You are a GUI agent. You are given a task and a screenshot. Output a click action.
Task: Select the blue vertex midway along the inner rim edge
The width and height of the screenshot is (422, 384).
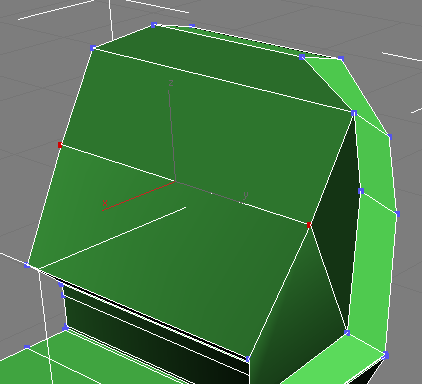point(361,191)
